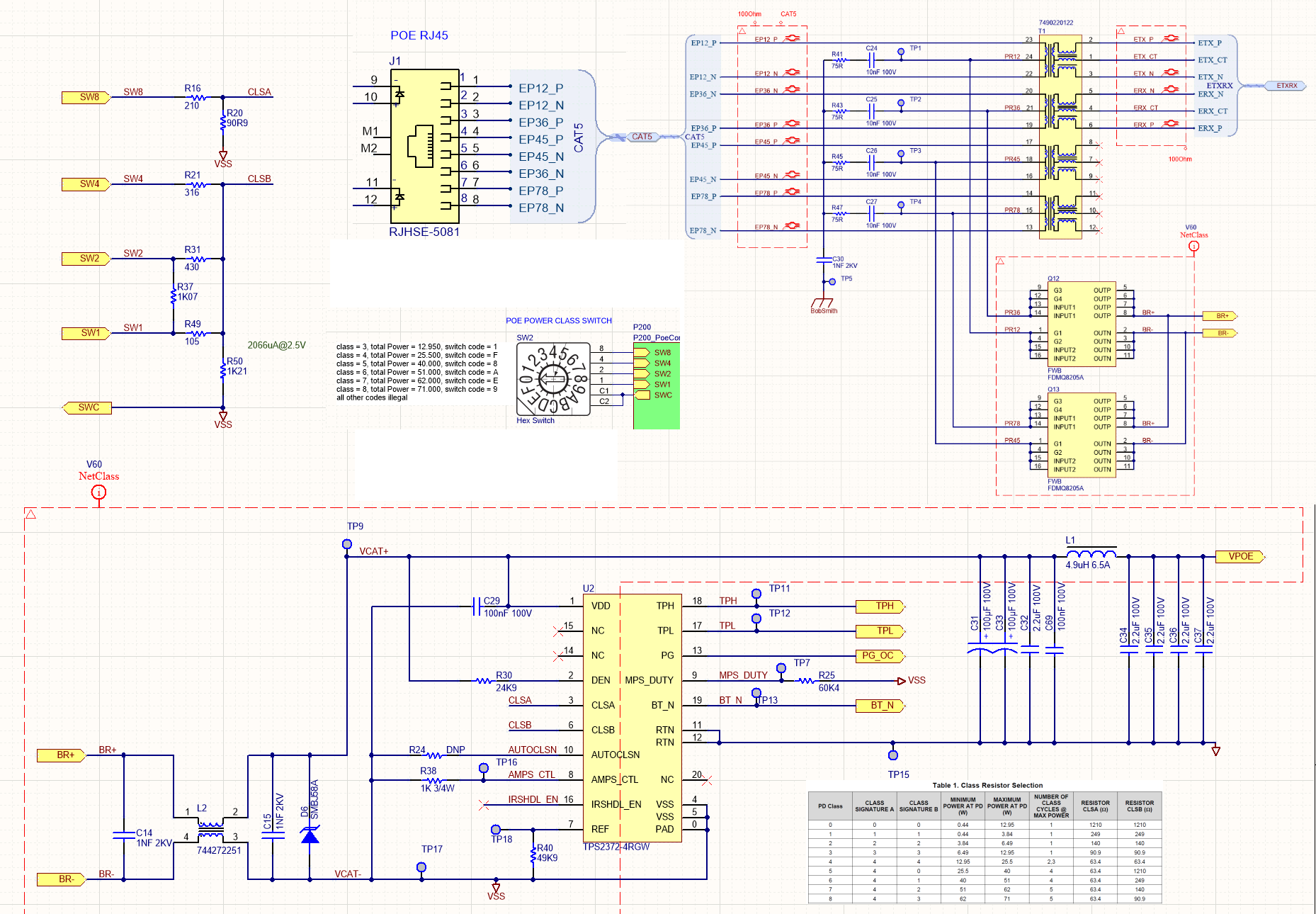Viewport: 1316px width, 914px height.
Task: Click the TP9 test point circle
Action: (x=347, y=544)
